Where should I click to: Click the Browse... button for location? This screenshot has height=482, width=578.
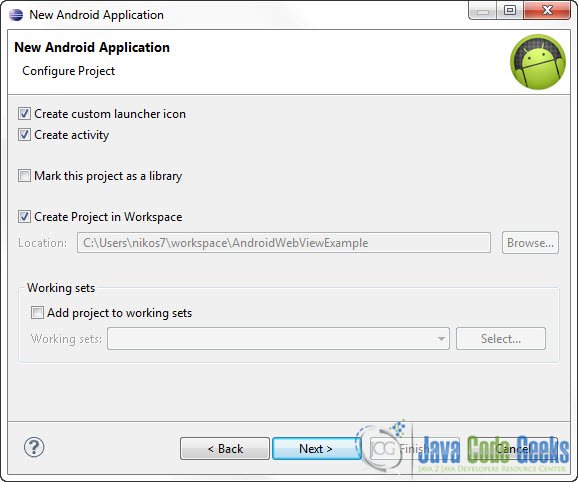(x=530, y=243)
